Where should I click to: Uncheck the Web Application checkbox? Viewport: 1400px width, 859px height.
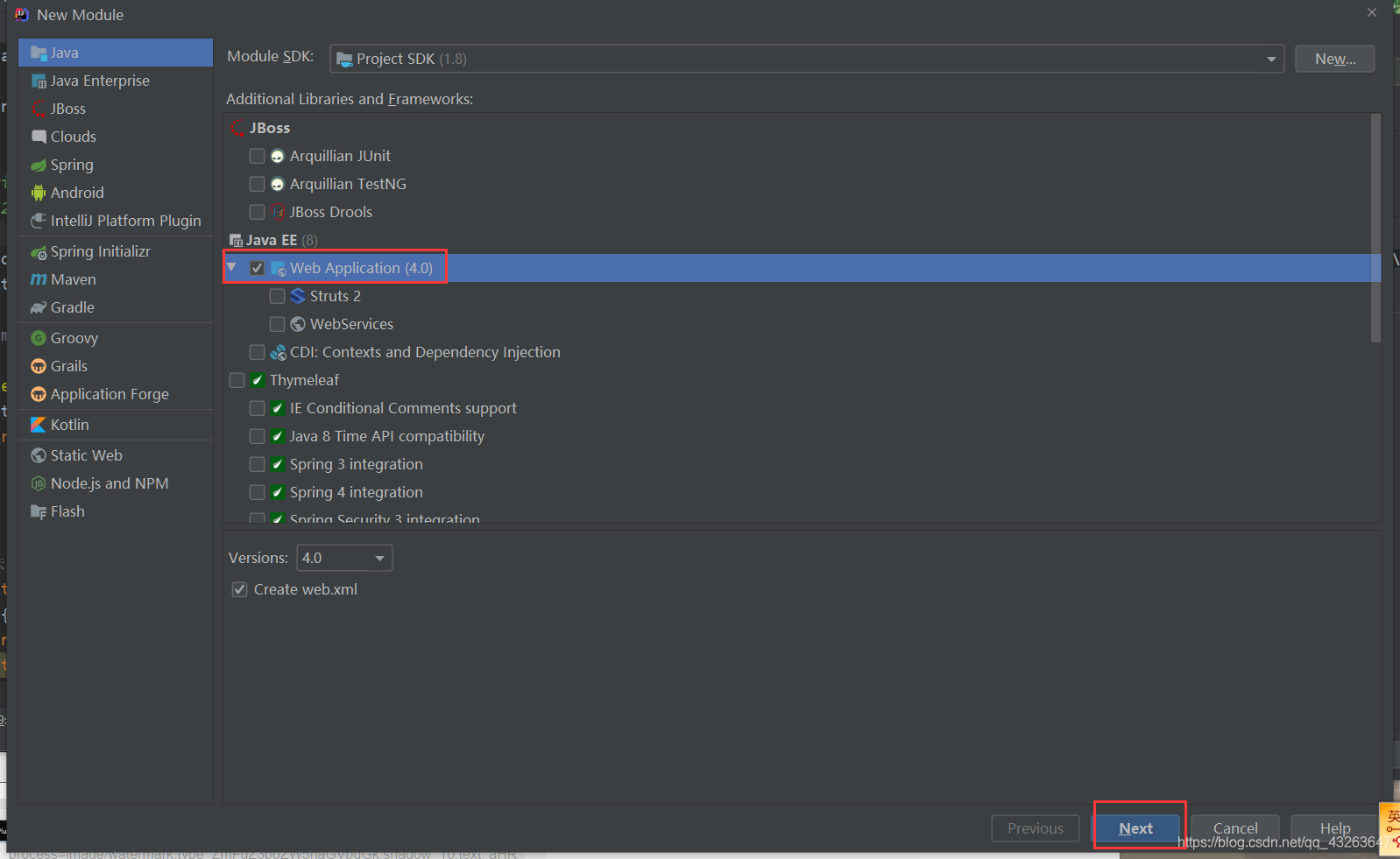tap(257, 268)
